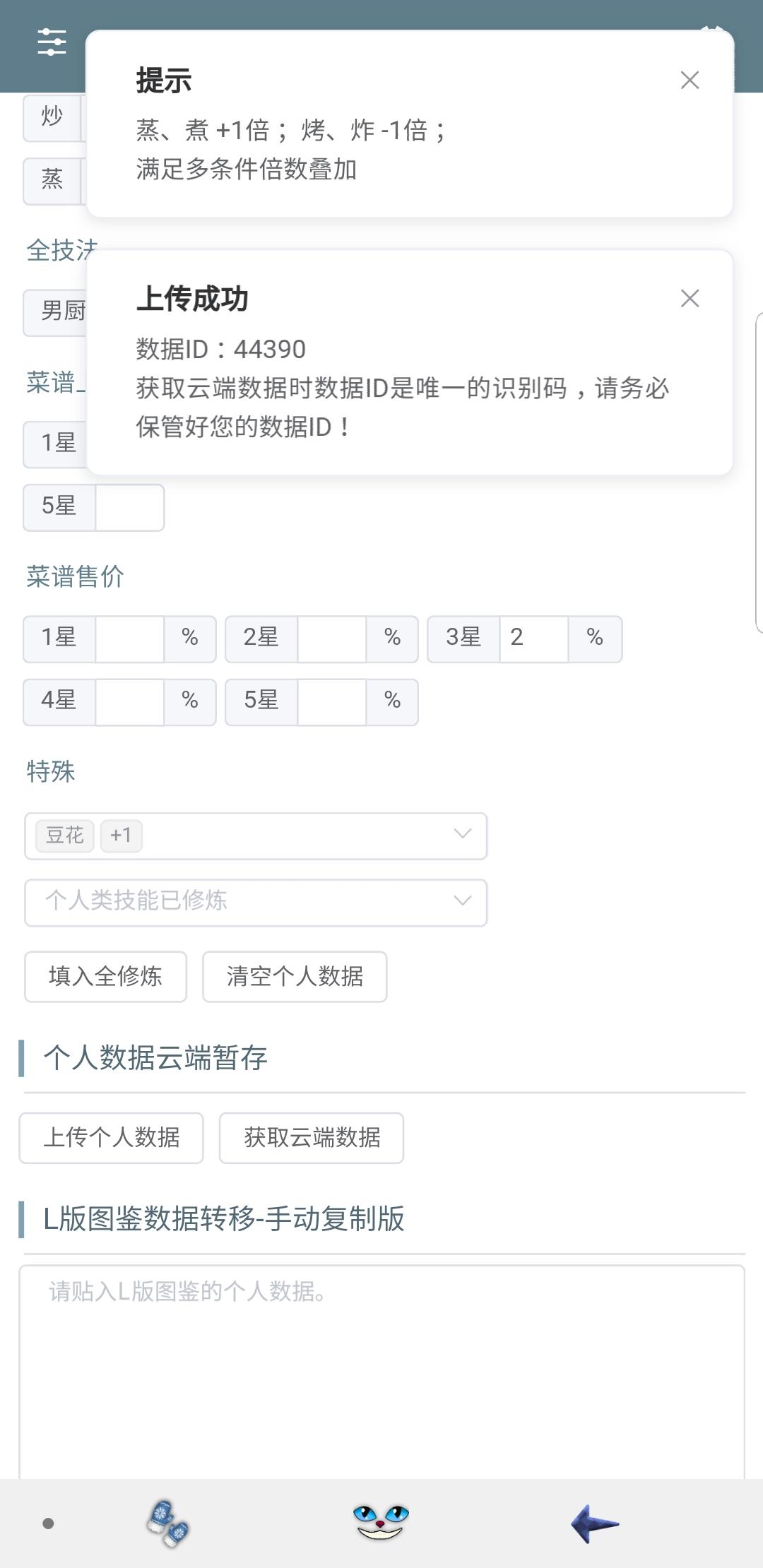Tap the blue back arrow icon
Viewport: 763px width, 1568px height.
[594, 1524]
